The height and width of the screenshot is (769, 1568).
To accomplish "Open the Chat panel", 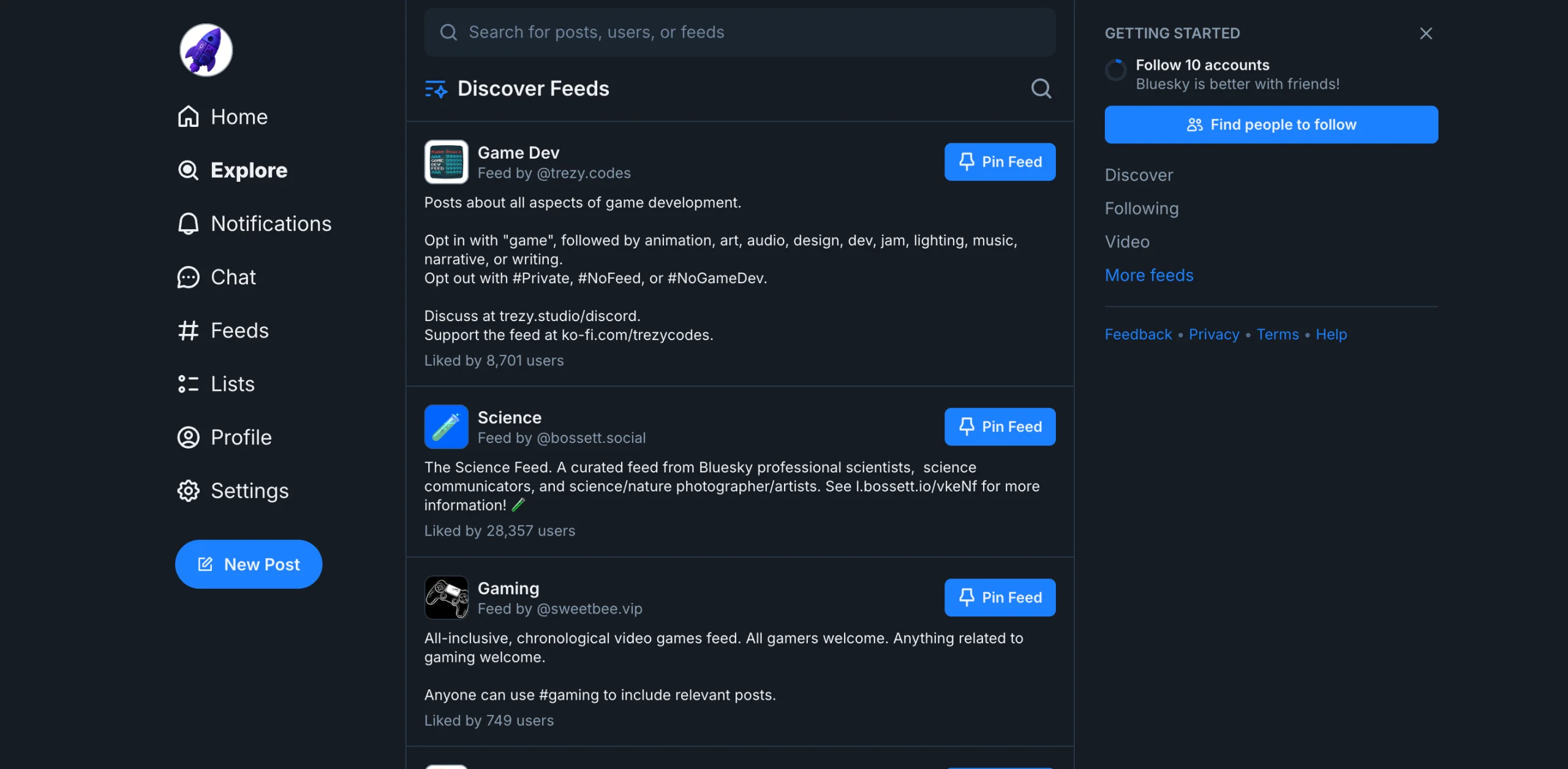I will click(188, 277).
